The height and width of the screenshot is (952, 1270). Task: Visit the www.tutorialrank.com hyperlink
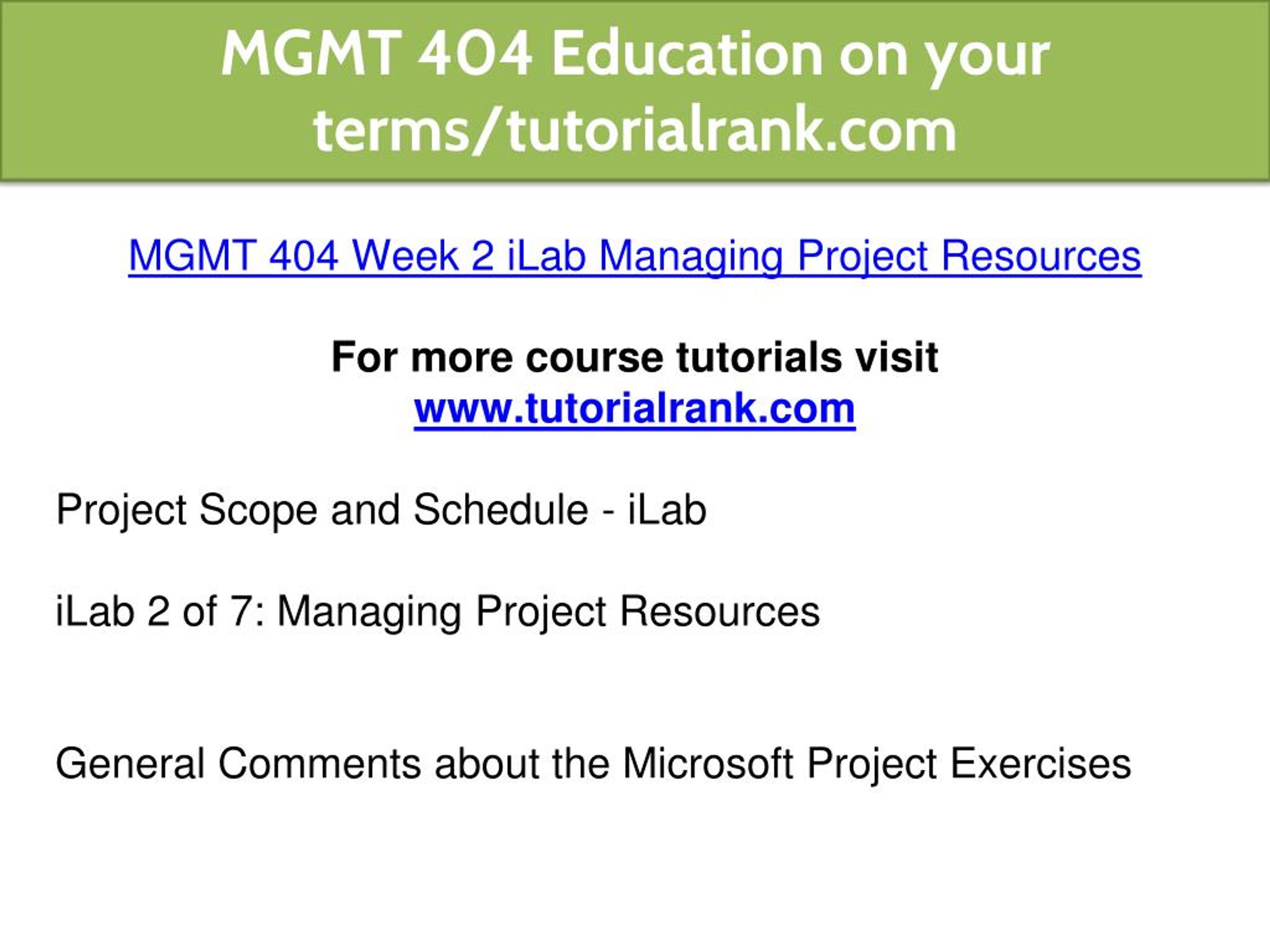(635, 409)
